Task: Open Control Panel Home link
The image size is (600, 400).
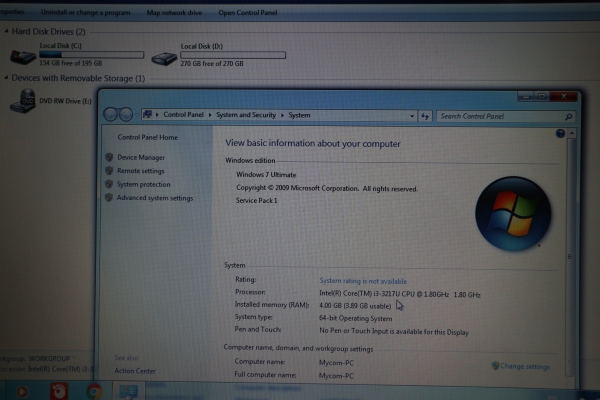Action: pyautogui.click(x=147, y=137)
